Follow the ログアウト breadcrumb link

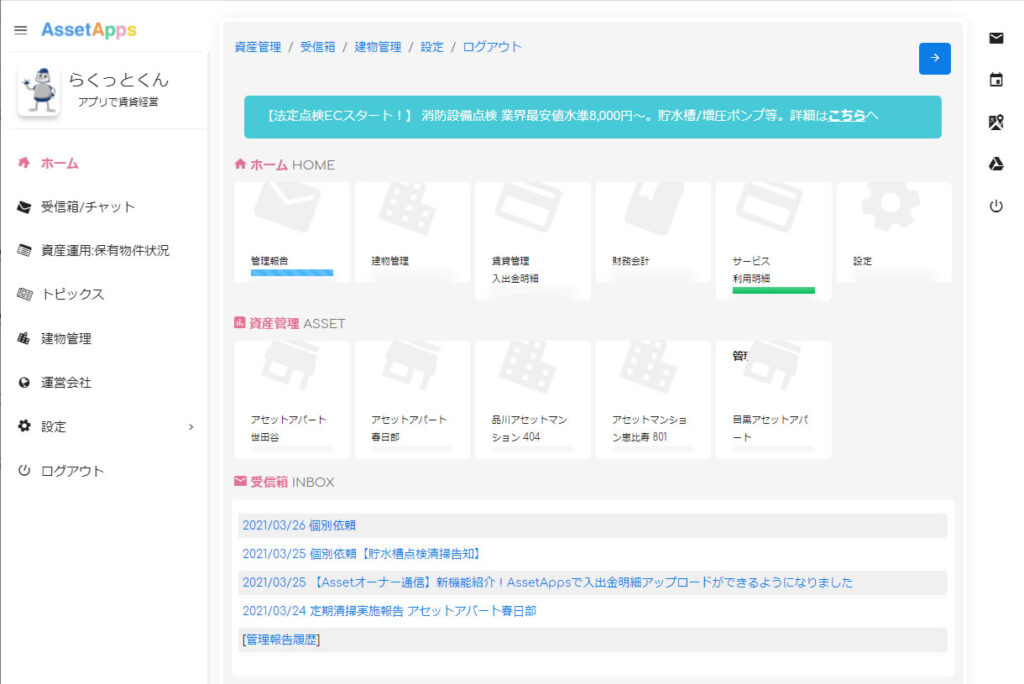pos(492,47)
